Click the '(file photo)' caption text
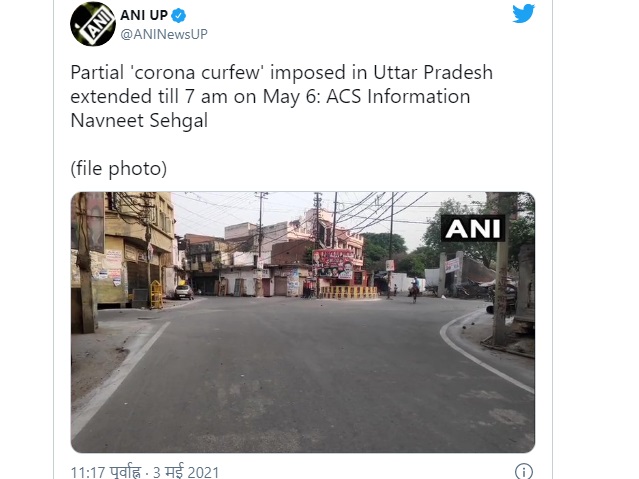The image size is (639, 479). pyautogui.click(x=119, y=168)
